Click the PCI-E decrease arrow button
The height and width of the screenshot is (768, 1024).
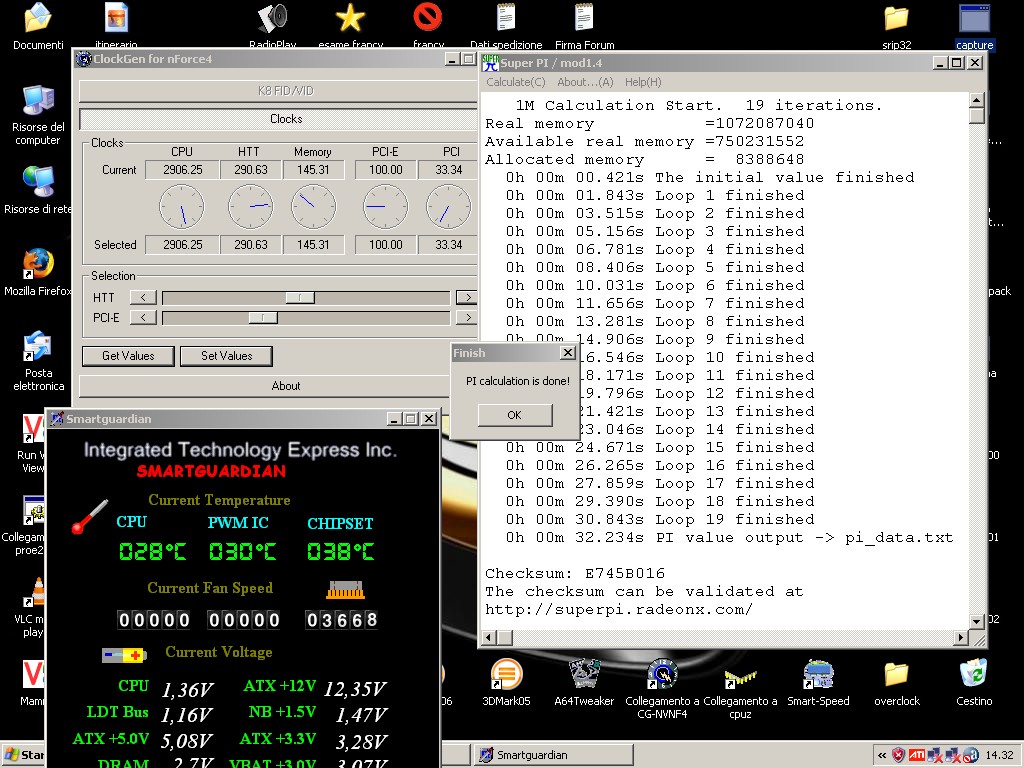pyautogui.click(x=143, y=318)
